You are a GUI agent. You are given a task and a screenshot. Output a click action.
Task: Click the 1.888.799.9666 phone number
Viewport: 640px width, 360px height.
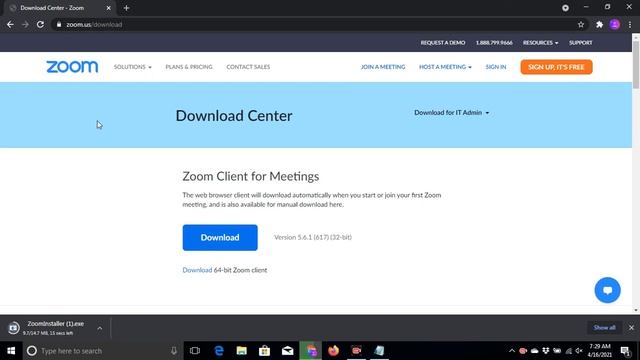tap(494, 42)
